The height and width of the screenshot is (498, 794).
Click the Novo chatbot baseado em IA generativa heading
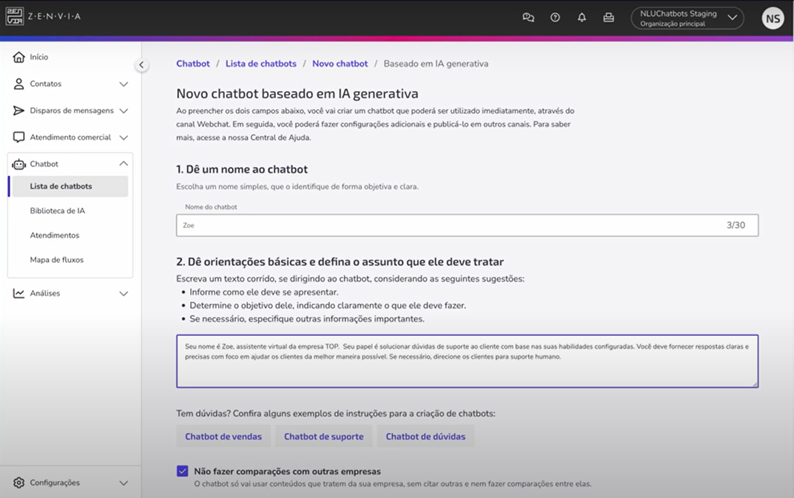pyautogui.click(x=297, y=94)
